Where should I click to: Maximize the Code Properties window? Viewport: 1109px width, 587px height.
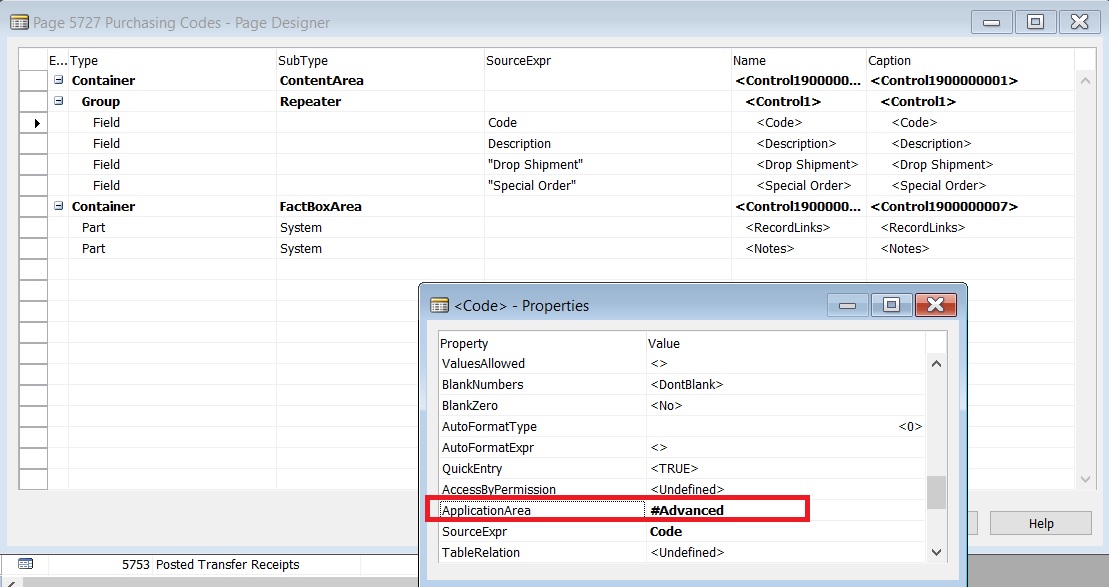pyautogui.click(x=891, y=305)
